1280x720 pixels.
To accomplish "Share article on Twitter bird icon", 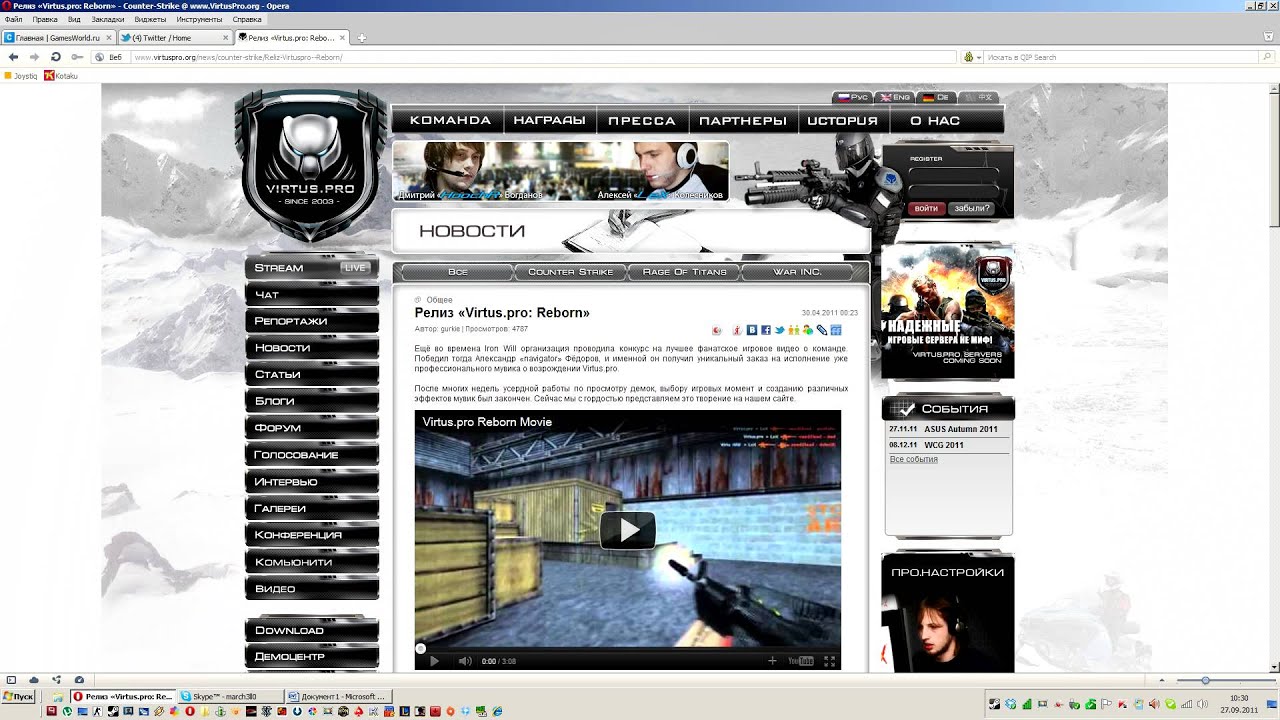I will [x=780, y=330].
